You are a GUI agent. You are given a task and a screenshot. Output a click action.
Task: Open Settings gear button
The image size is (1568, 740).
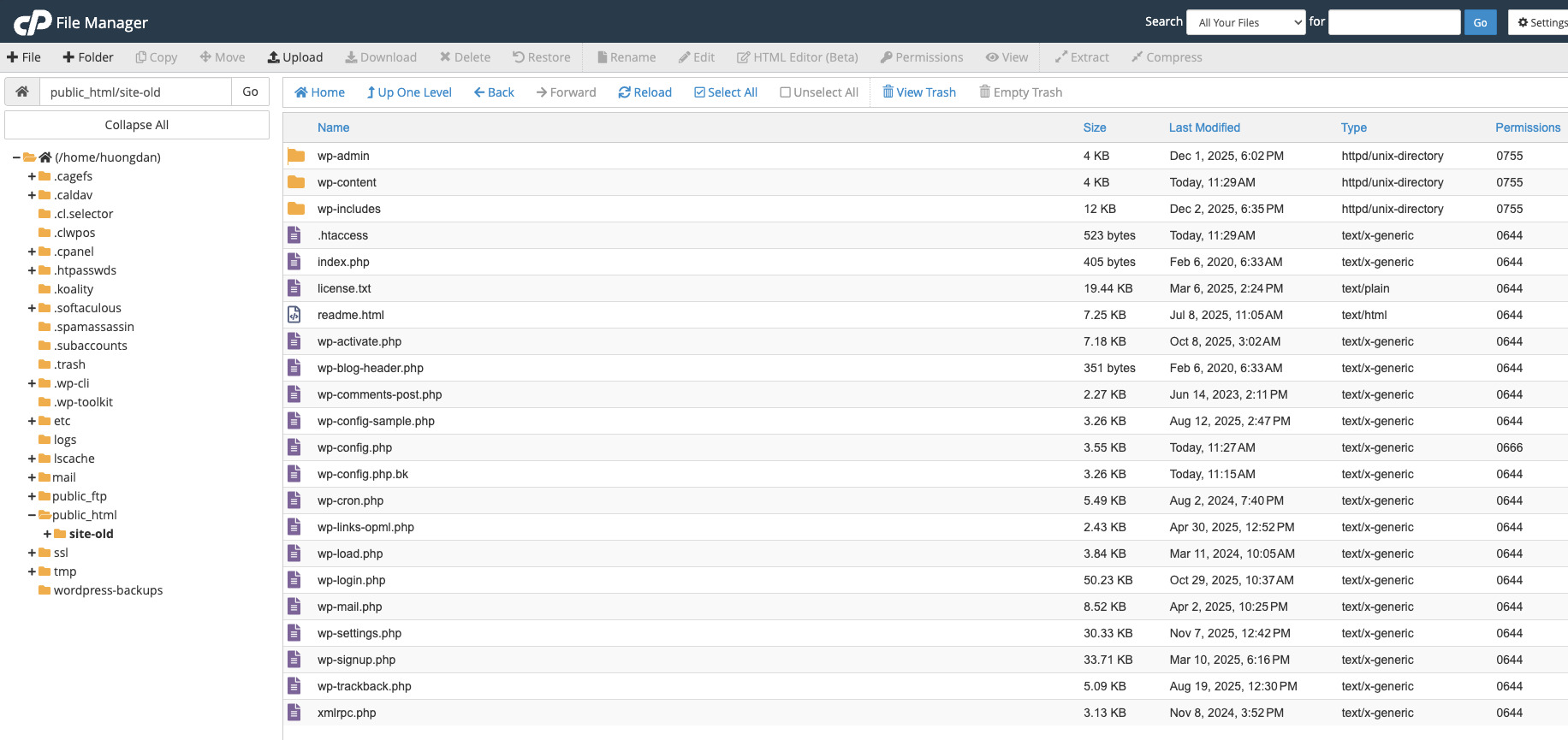[1541, 22]
